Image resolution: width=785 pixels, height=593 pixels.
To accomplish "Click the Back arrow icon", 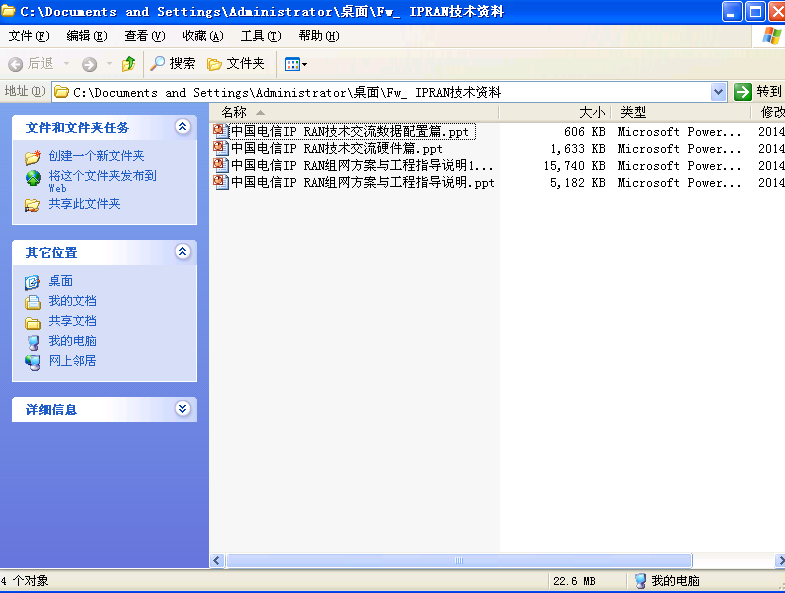I will [16, 64].
